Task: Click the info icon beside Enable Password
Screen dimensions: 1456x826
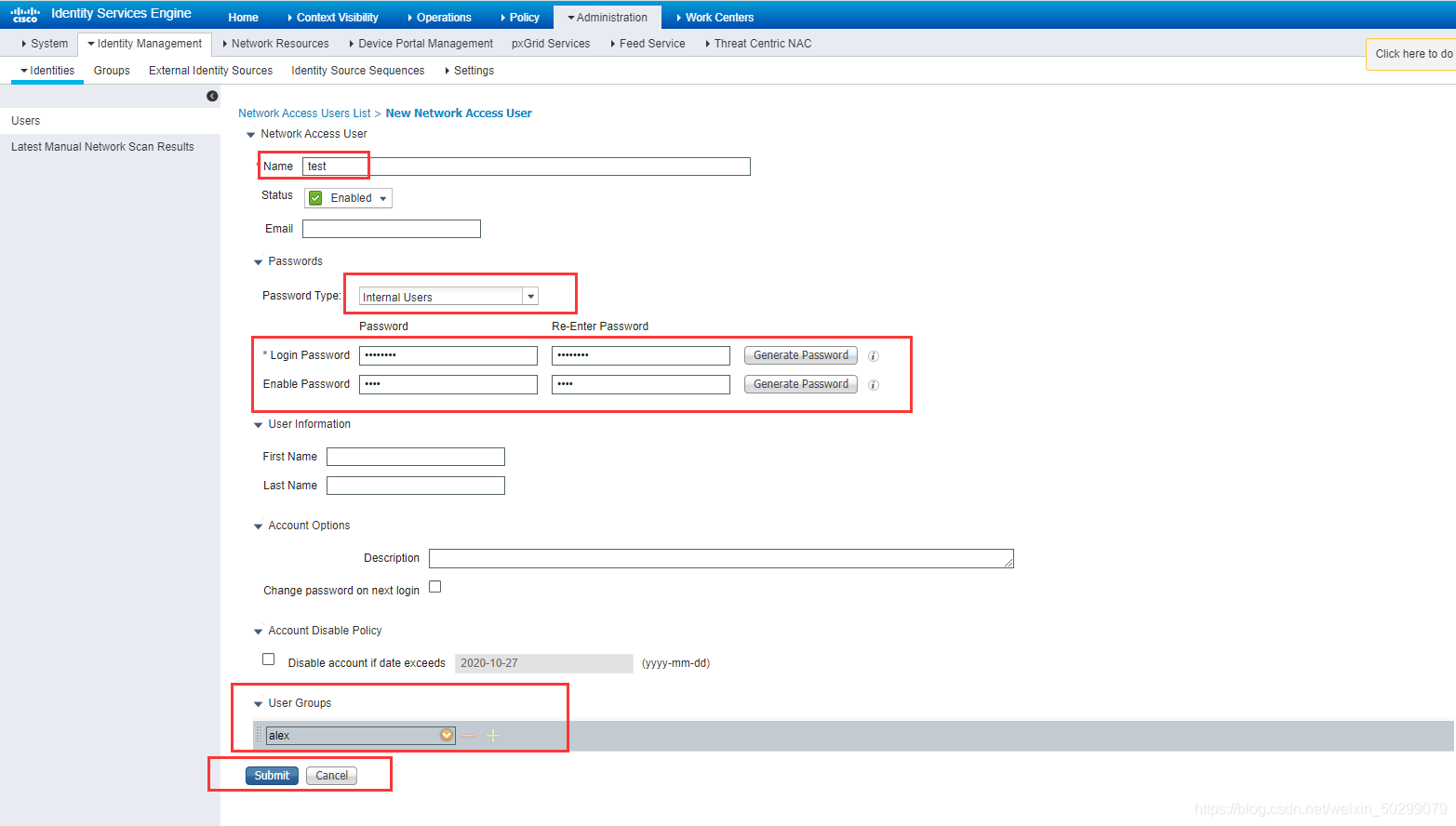Action: tap(873, 384)
